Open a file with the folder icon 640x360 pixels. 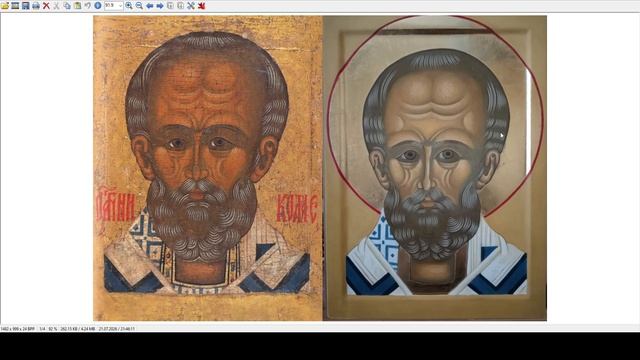point(5,6)
